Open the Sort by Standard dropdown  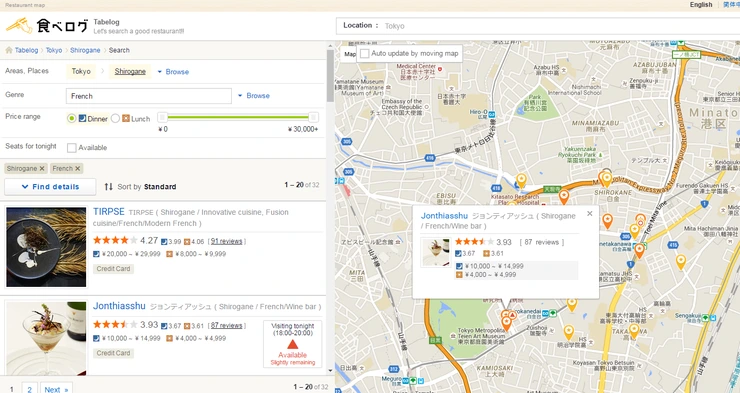[x=147, y=187]
